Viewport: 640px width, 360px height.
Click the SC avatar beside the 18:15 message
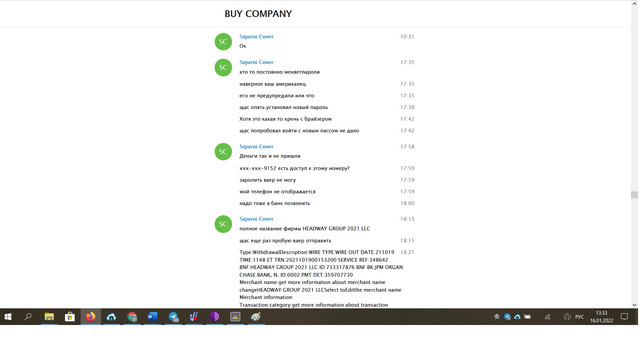223,224
